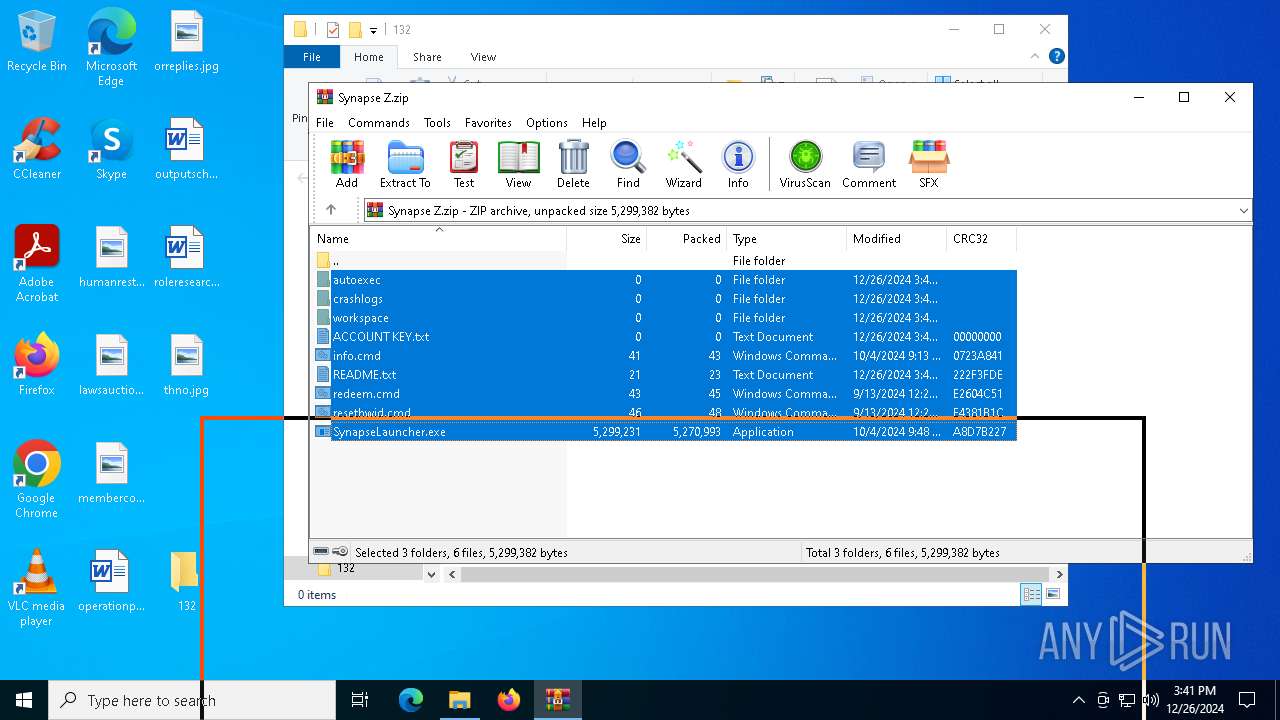Expand the archive path dropdown
The height and width of the screenshot is (720, 1280).
click(x=1243, y=211)
